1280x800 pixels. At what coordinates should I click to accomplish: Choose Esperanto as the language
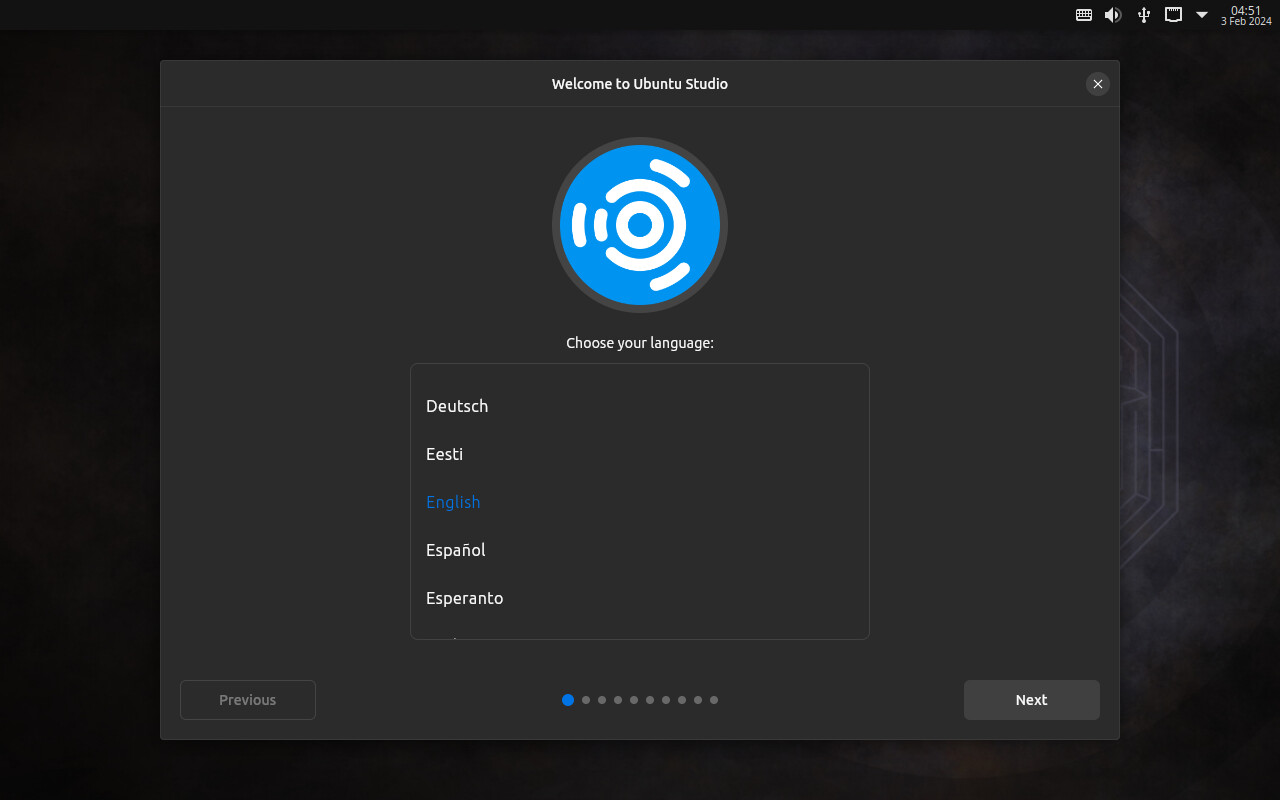464,598
